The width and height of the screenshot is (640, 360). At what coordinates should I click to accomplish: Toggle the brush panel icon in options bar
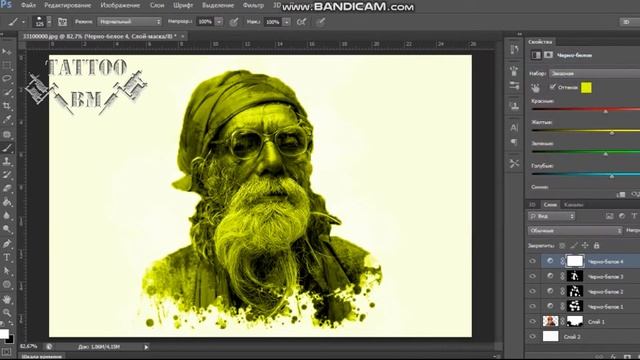click(62, 22)
